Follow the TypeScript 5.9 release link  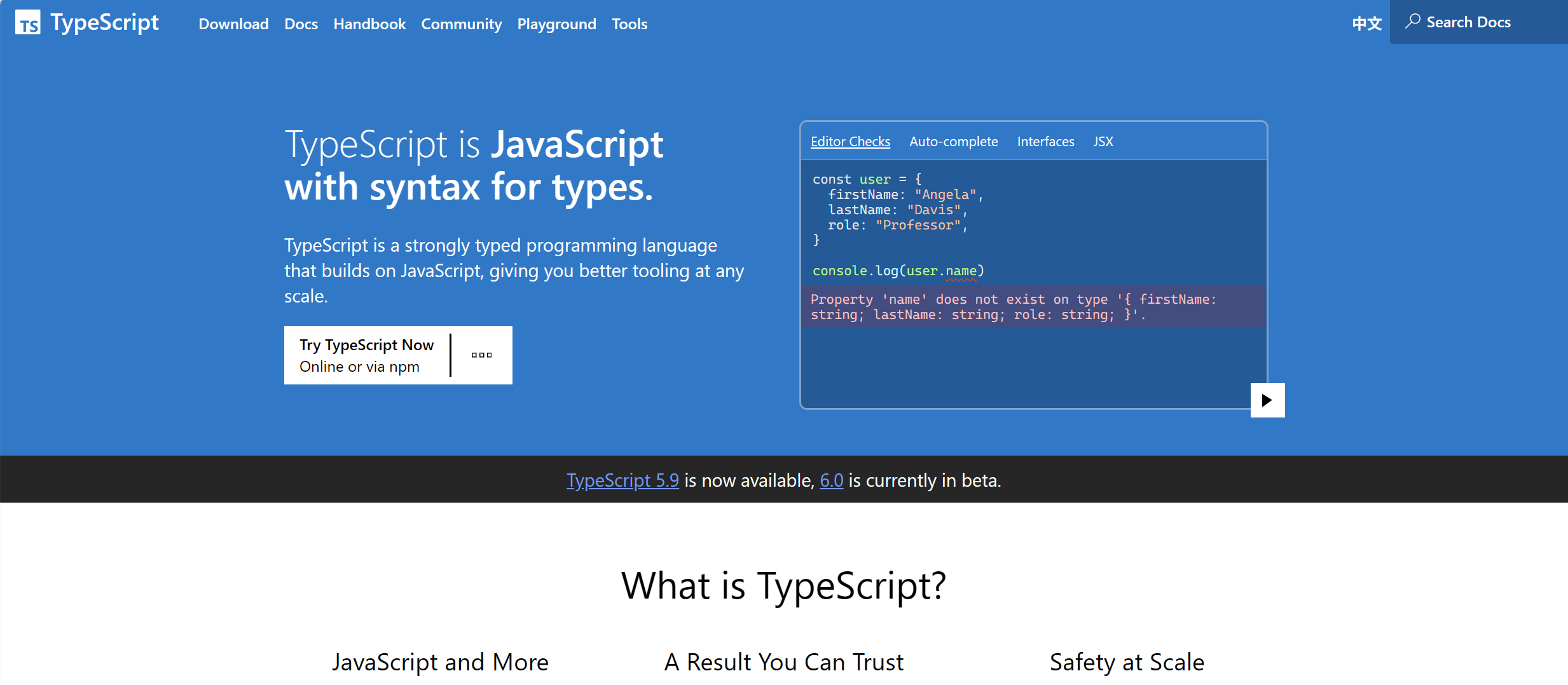click(622, 480)
